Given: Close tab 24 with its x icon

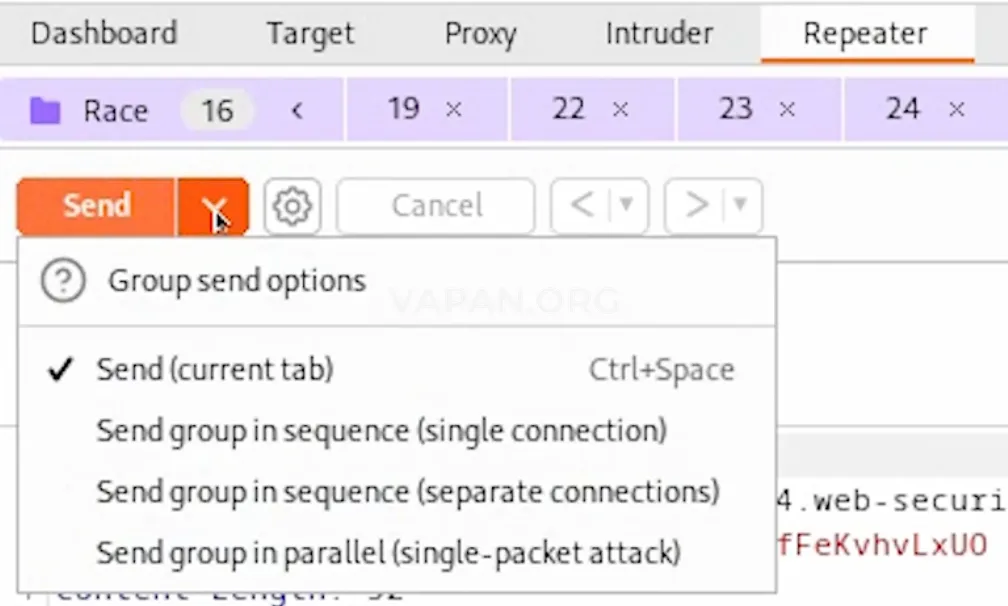Looking at the screenshot, I should point(957,109).
